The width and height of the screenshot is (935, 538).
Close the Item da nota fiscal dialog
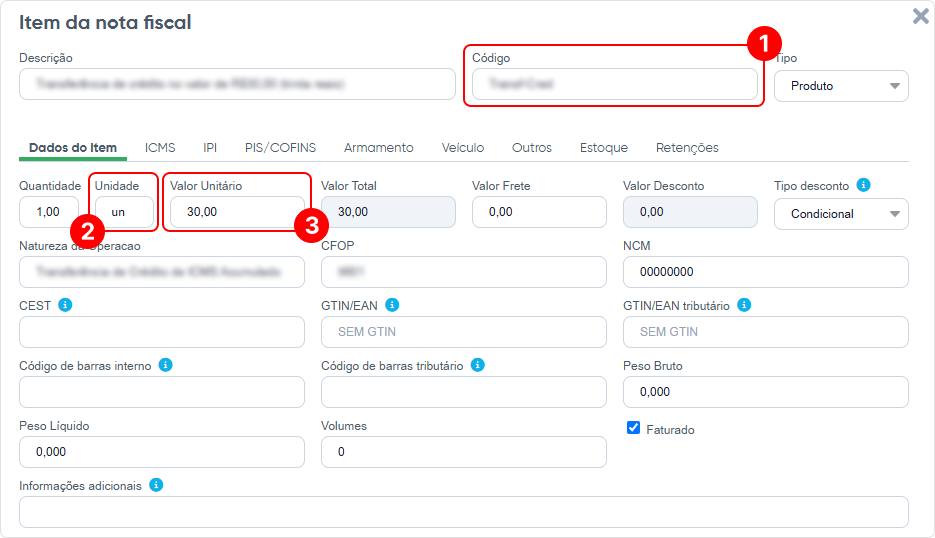click(x=920, y=16)
